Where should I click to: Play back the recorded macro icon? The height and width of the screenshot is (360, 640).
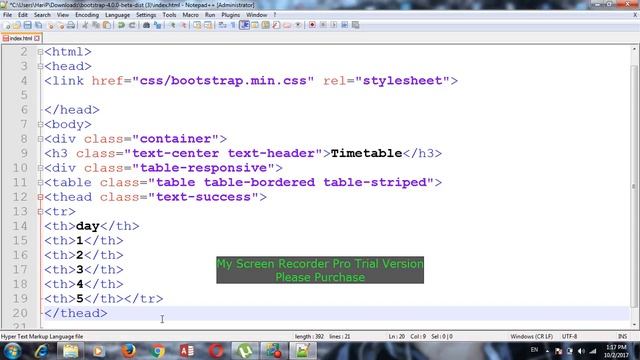tap(334, 25)
